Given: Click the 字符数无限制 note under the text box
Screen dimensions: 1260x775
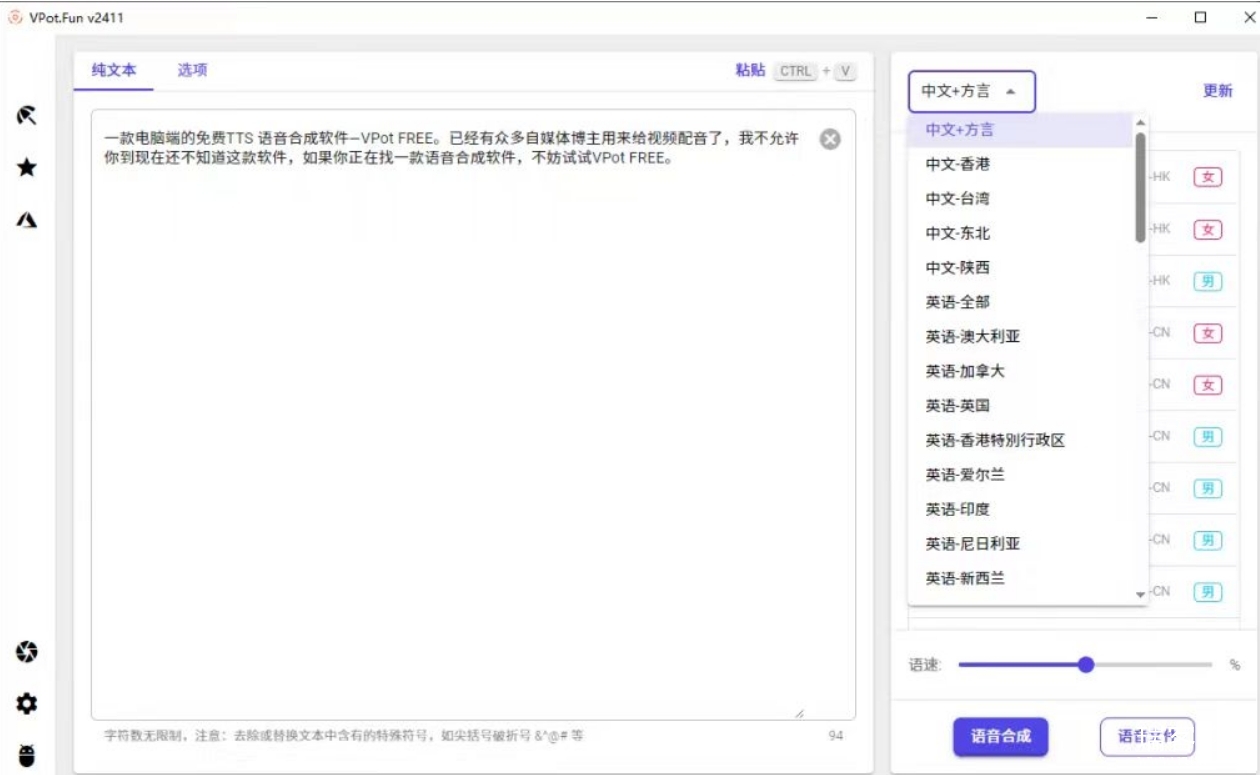Looking at the screenshot, I should click(344, 736).
